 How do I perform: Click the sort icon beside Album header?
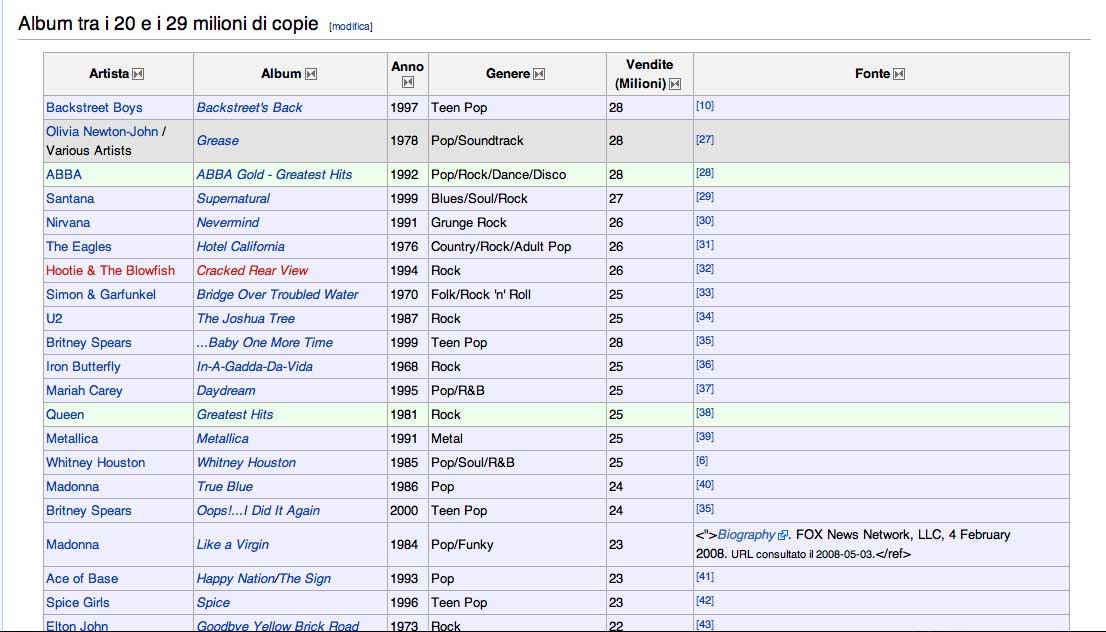coord(311,74)
